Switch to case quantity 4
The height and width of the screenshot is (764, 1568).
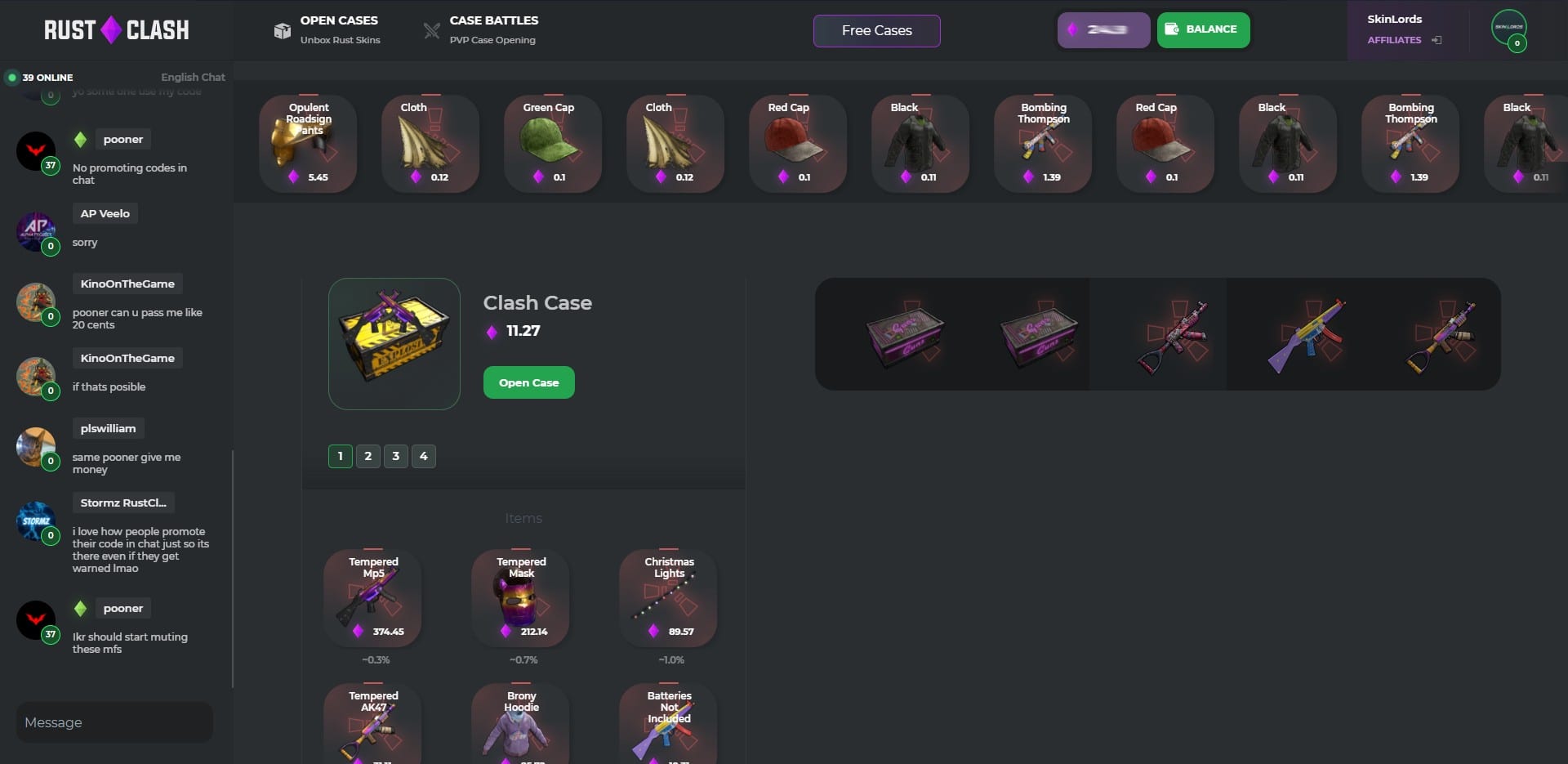pos(423,456)
